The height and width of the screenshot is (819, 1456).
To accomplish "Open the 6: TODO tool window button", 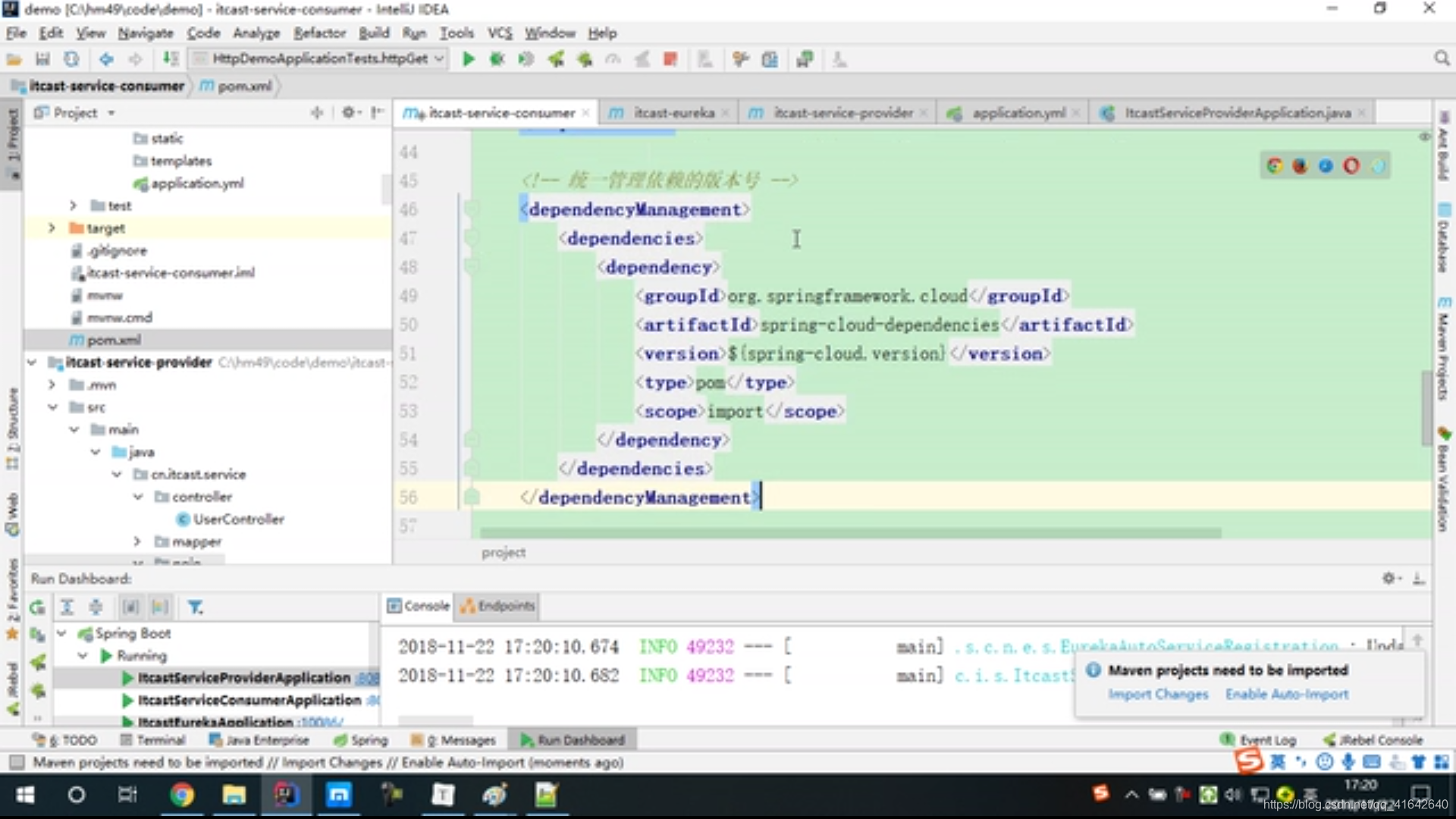I will coord(64,740).
